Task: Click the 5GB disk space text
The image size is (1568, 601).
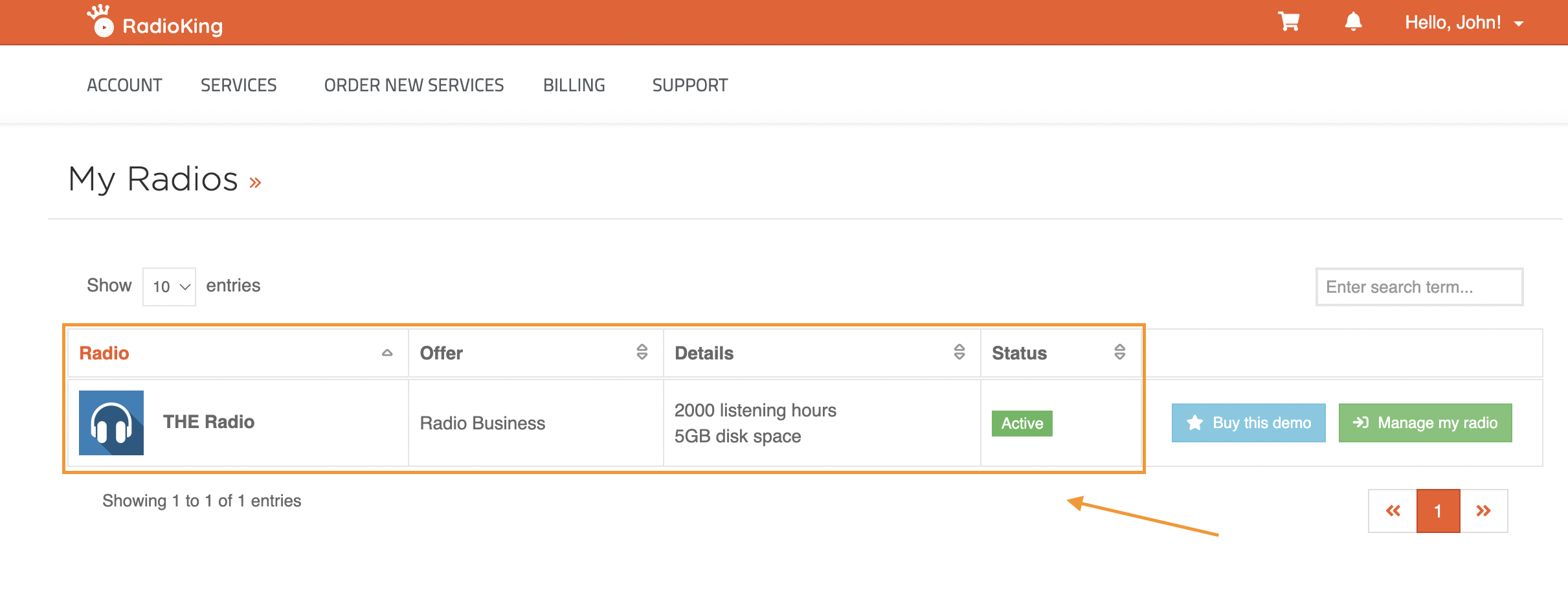Action: [737, 437]
